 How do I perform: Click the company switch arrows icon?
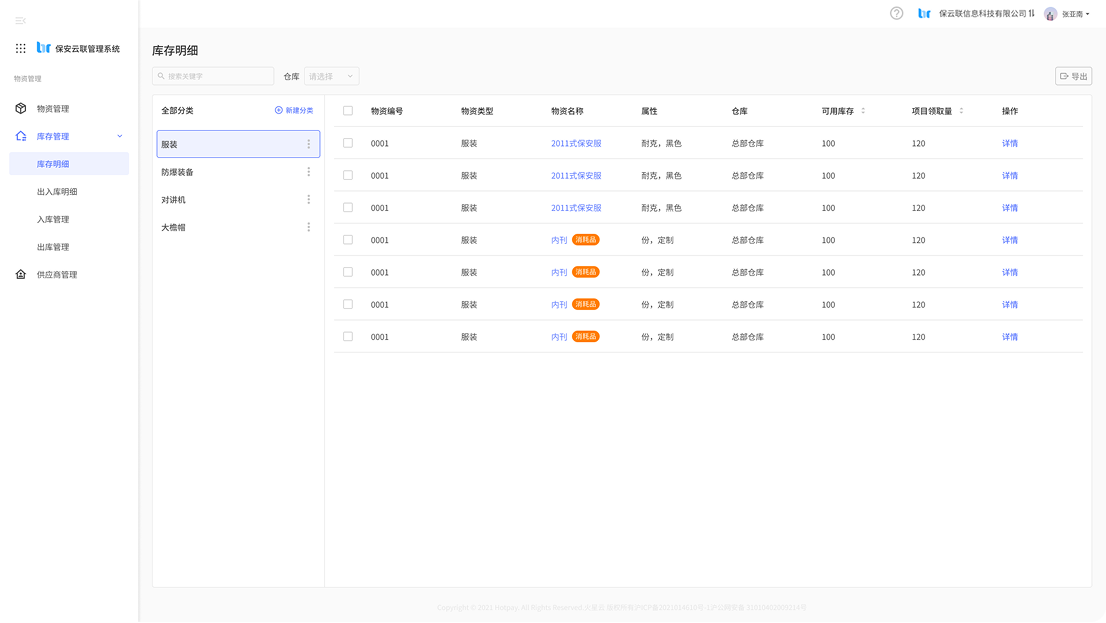click(1032, 14)
